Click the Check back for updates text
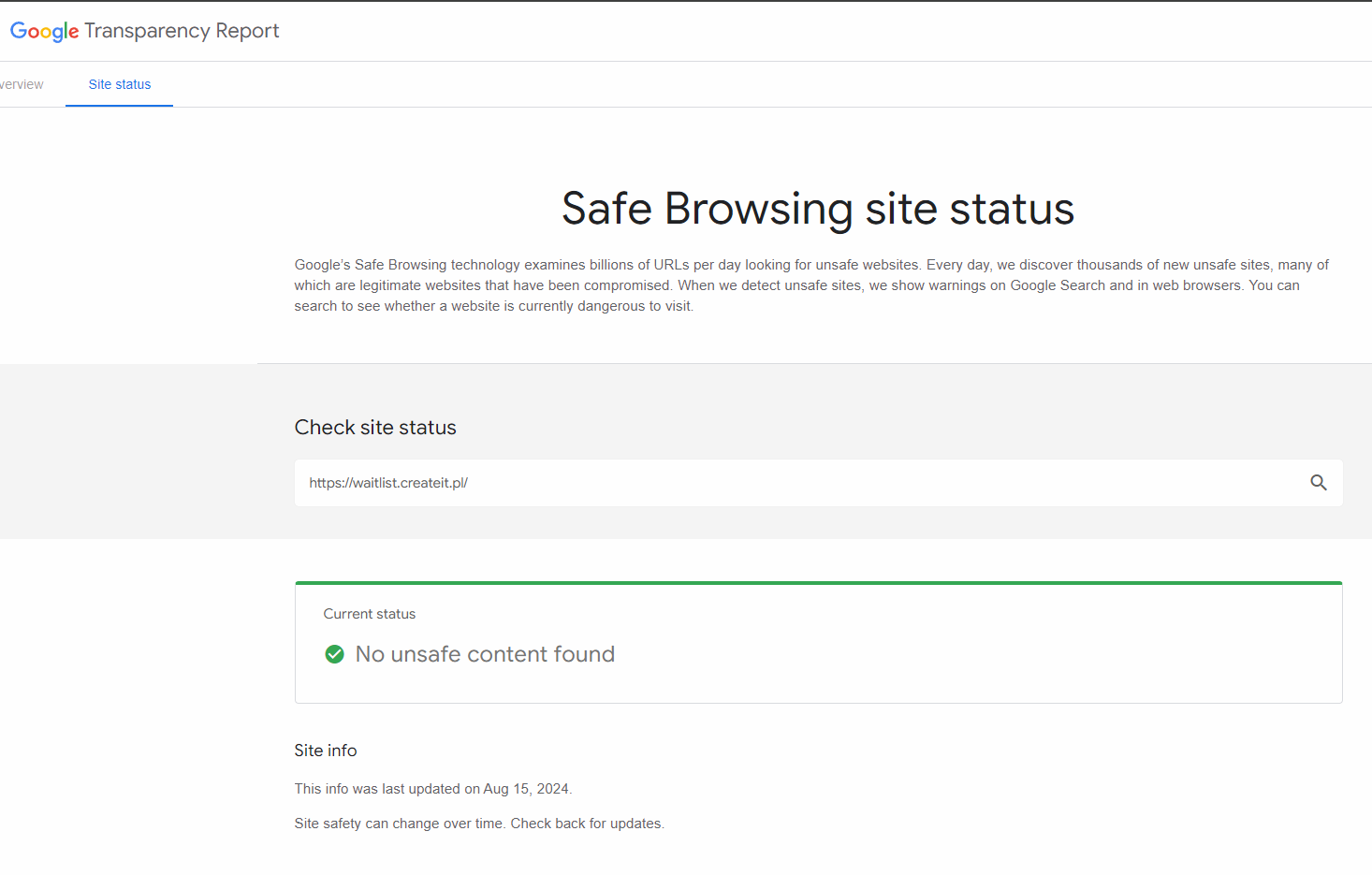The width and height of the screenshot is (1372, 875). tap(587, 824)
